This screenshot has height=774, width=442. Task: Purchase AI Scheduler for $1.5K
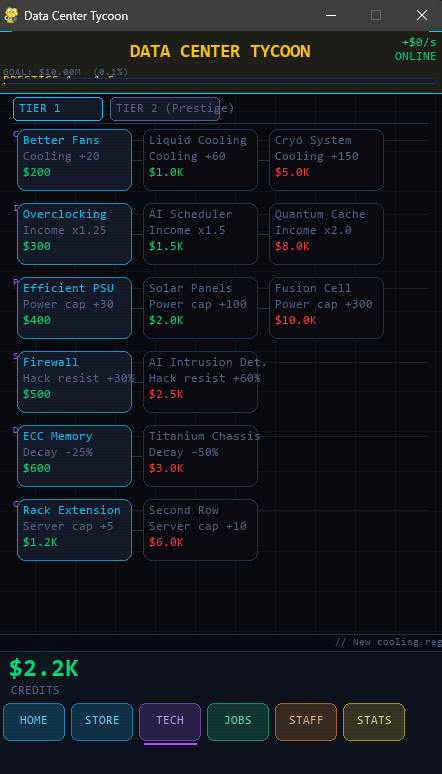point(201,234)
